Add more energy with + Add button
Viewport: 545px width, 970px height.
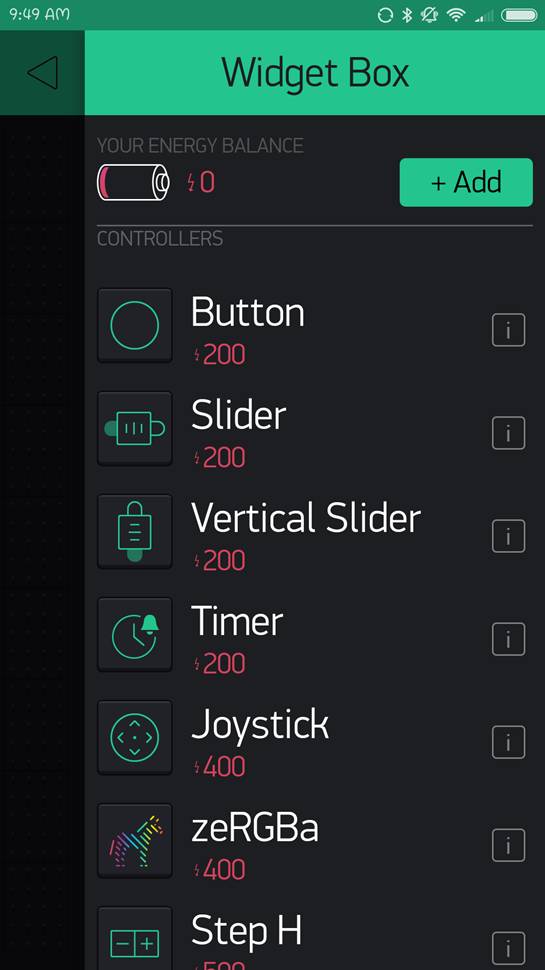(466, 182)
